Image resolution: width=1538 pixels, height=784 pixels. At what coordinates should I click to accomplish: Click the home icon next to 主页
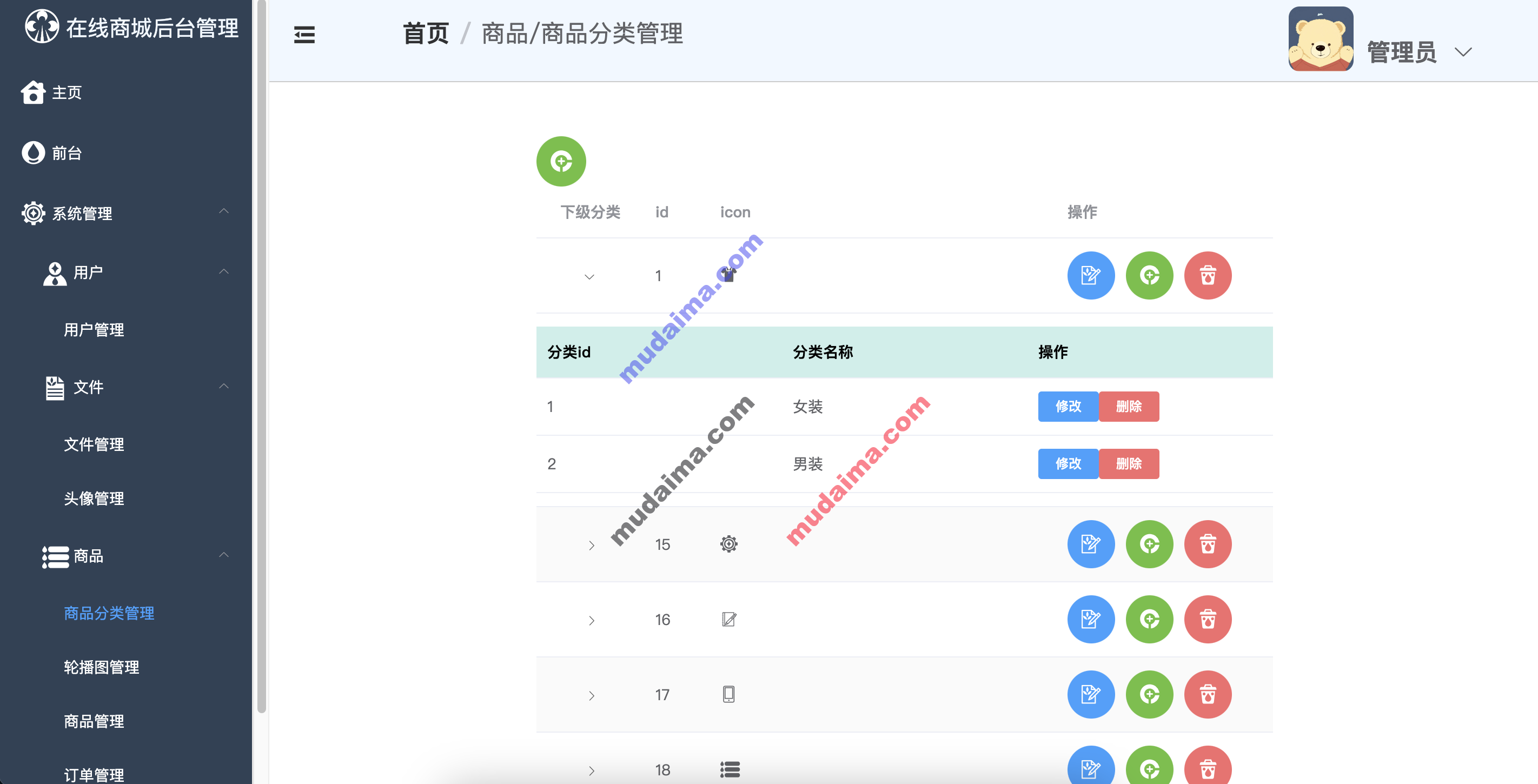pyautogui.click(x=34, y=92)
